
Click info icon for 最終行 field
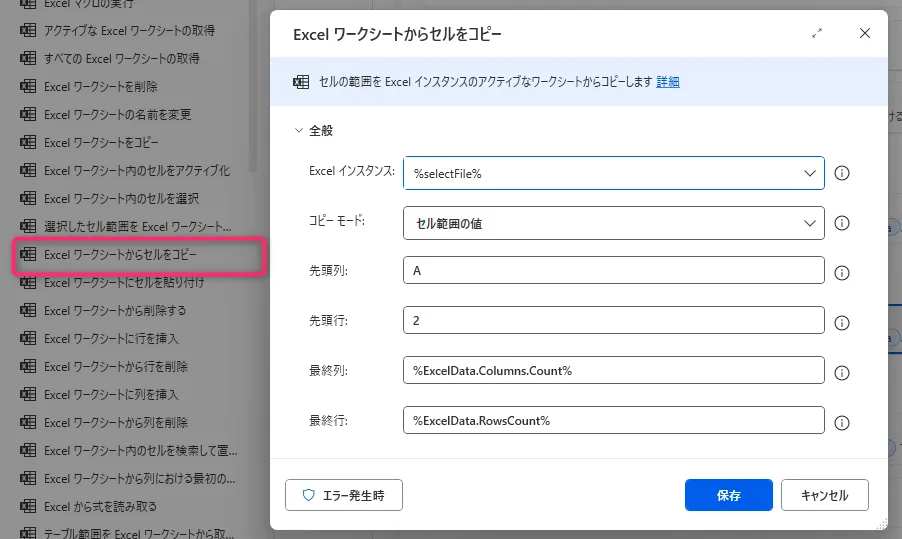pos(842,421)
